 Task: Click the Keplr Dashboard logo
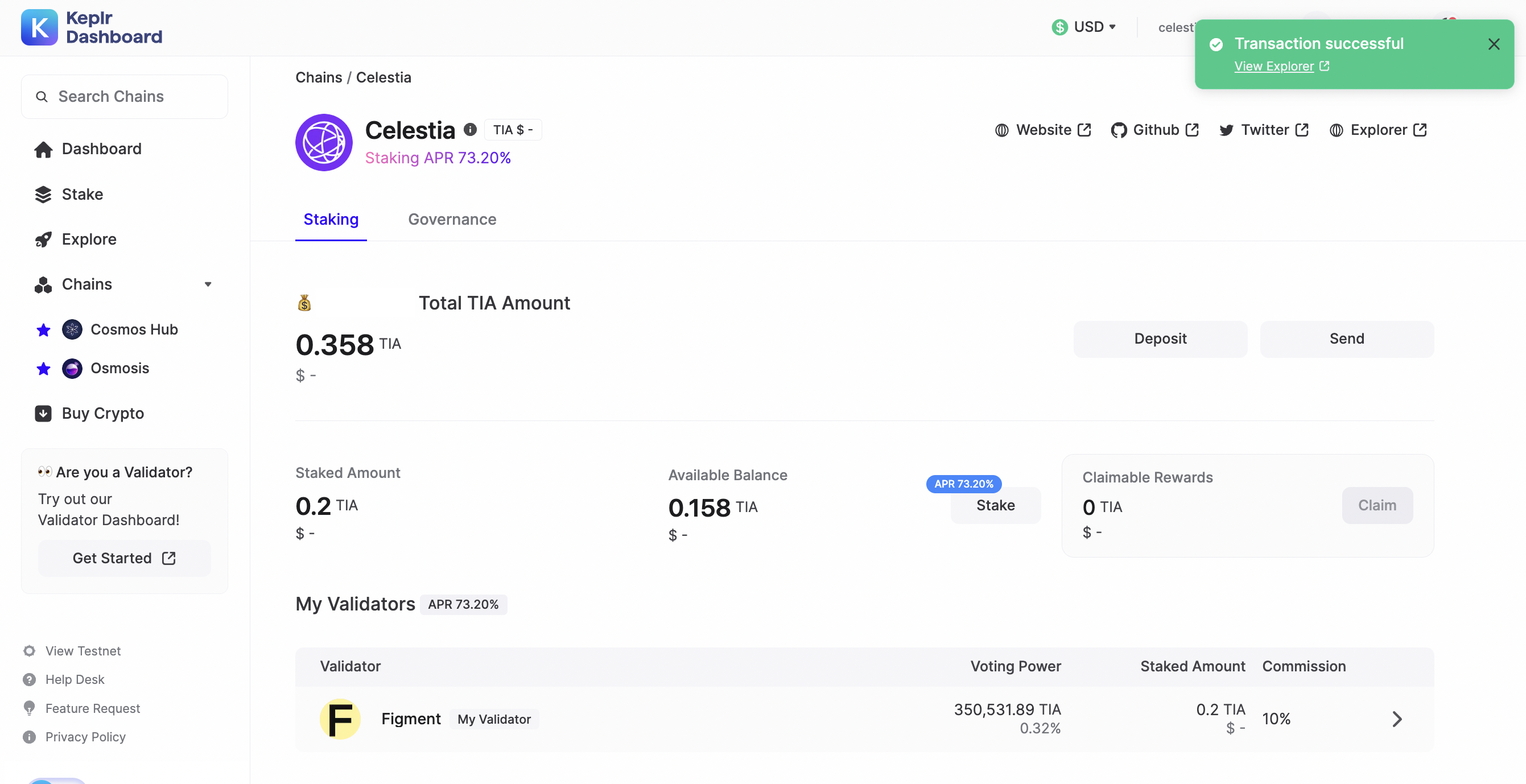(x=92, y=27)
